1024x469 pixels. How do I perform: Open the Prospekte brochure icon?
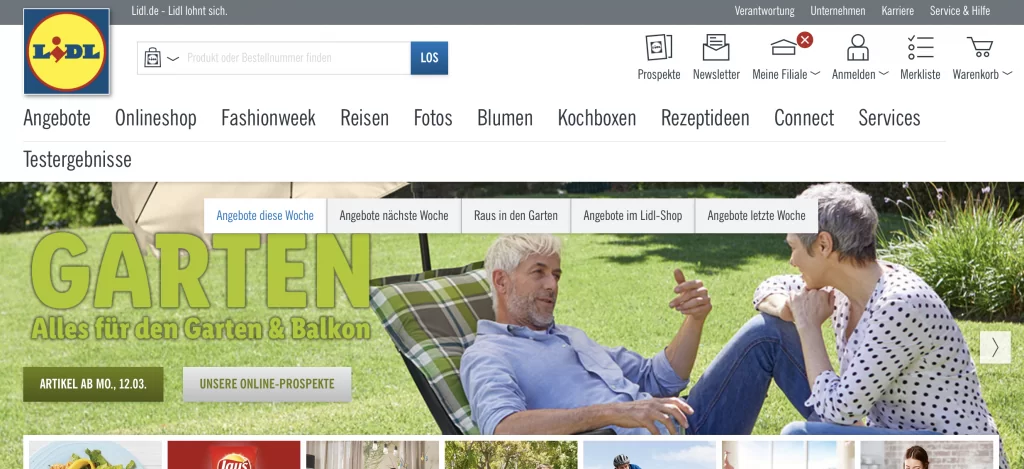pyautogui.click(x=659, y=48)
